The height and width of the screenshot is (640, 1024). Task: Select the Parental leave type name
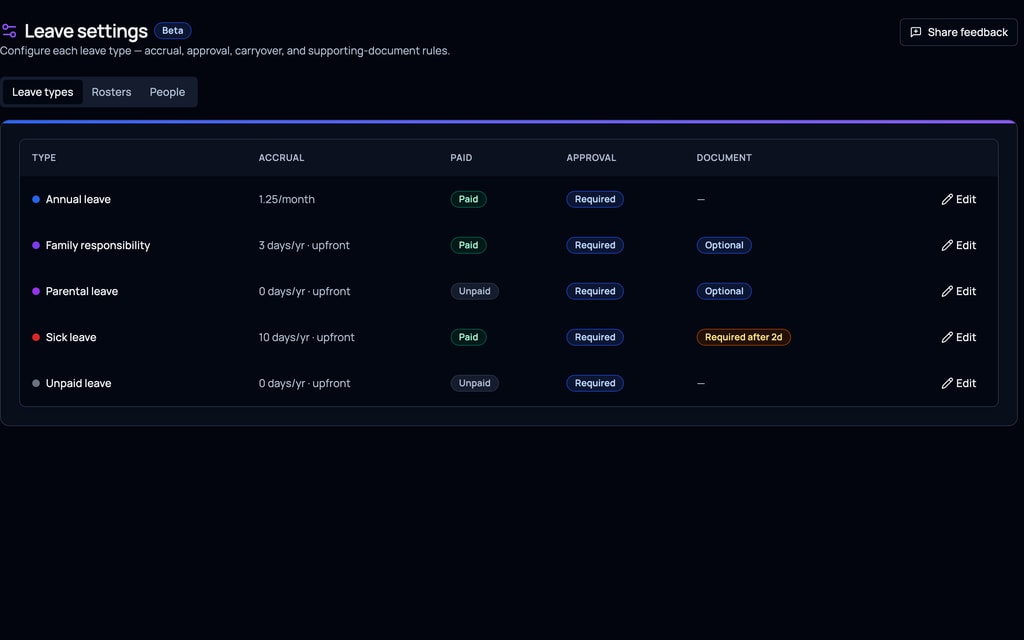click(x=82, y=291)
